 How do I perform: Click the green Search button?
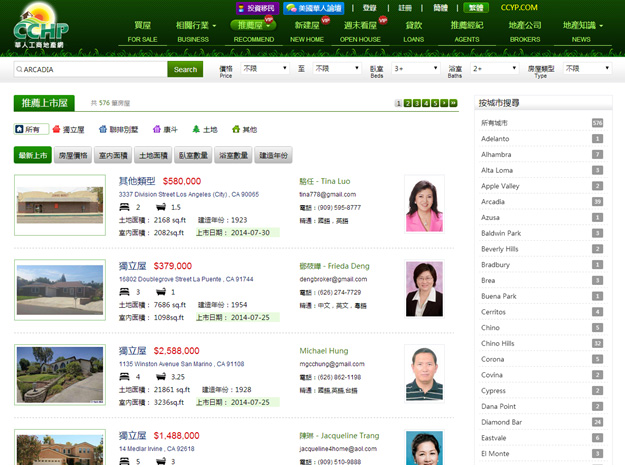pyautogui.click(x=185, y=69)
